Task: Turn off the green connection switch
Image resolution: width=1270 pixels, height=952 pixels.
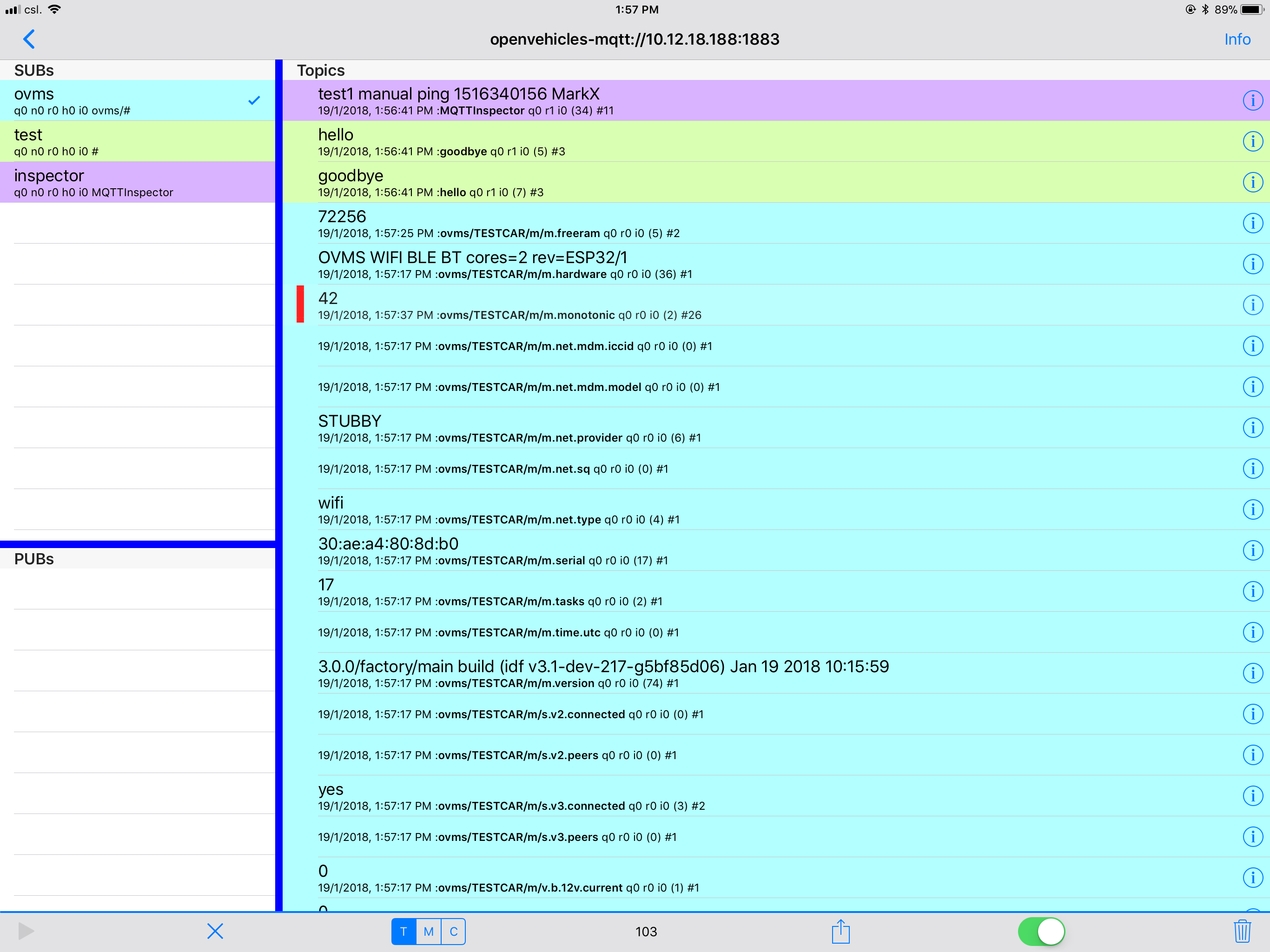Action: point(1041,932)
